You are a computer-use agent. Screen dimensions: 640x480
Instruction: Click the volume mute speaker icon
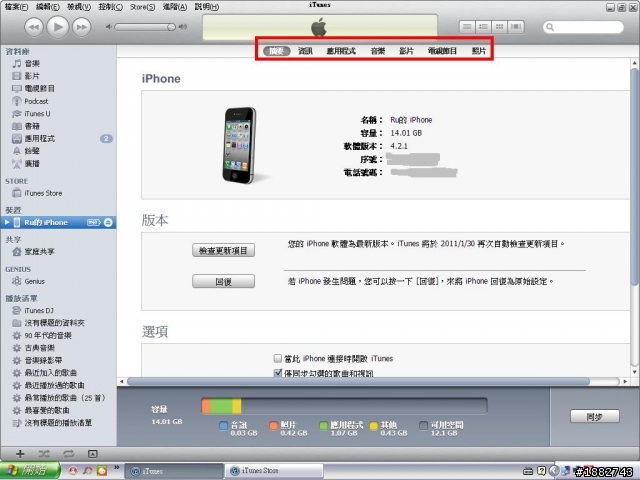[109, 27]
